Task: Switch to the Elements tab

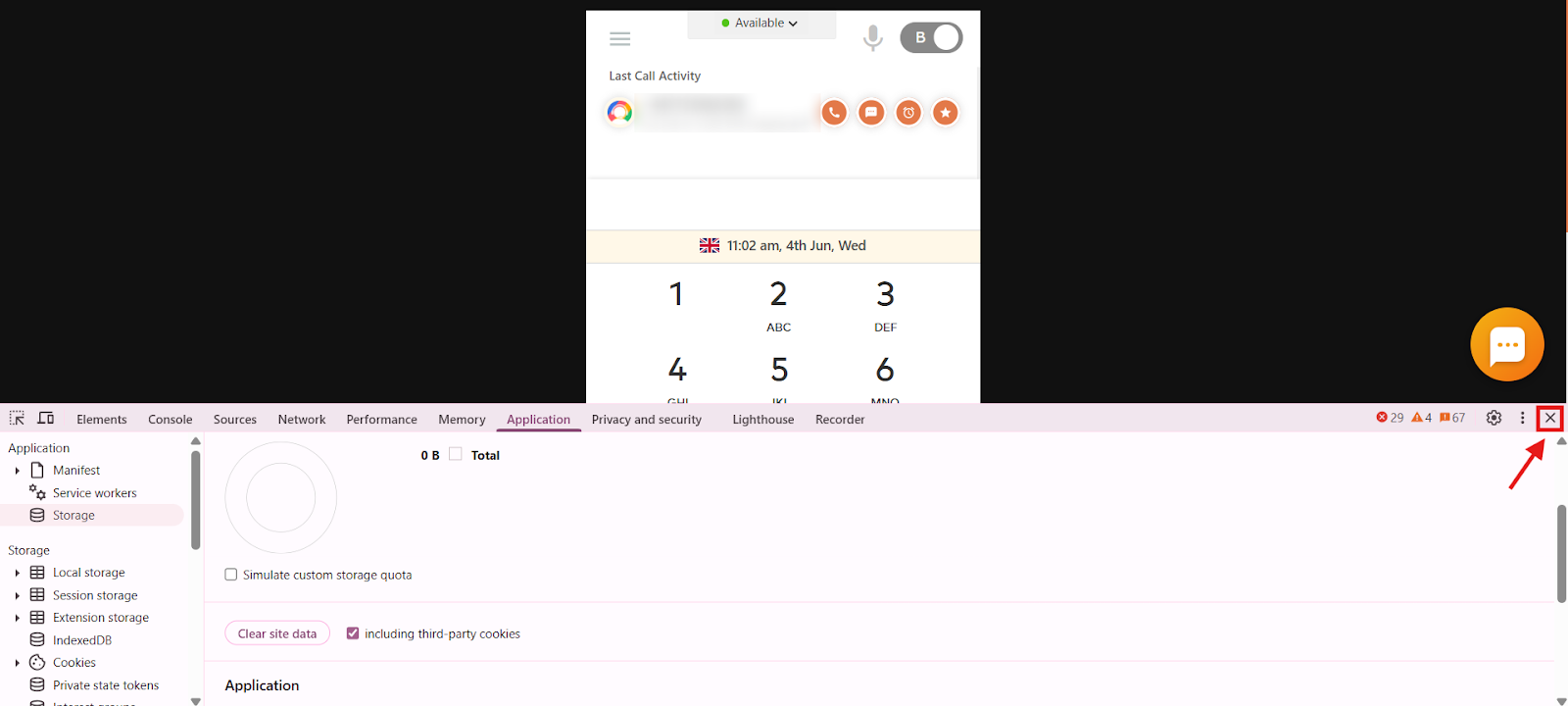Action: coord(102,420)
